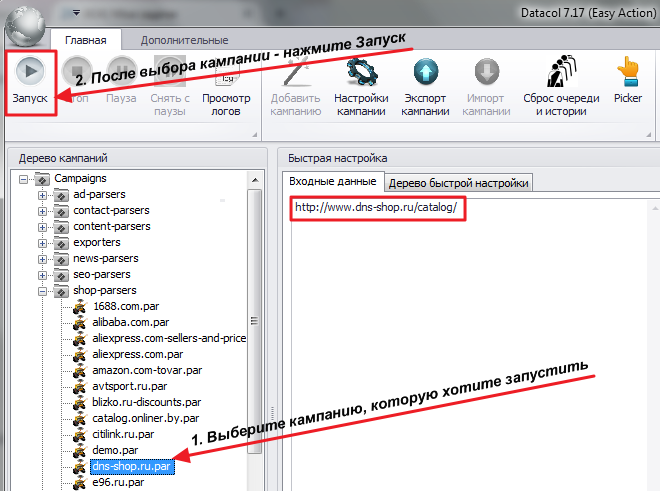The width and height of the screenshot is (660, 491).
Task: Open quick access toolbar dropdown arrow
Action: click(x=76, y=13)
